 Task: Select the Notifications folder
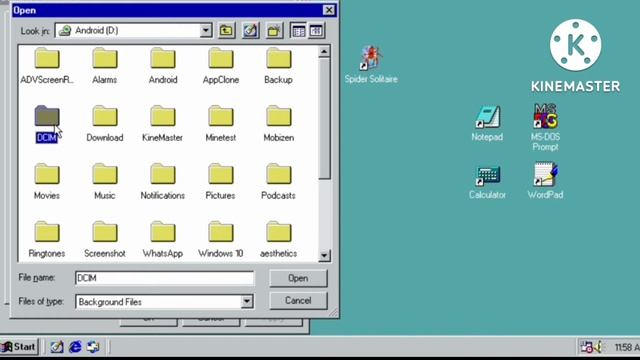[x=162, y=182]
